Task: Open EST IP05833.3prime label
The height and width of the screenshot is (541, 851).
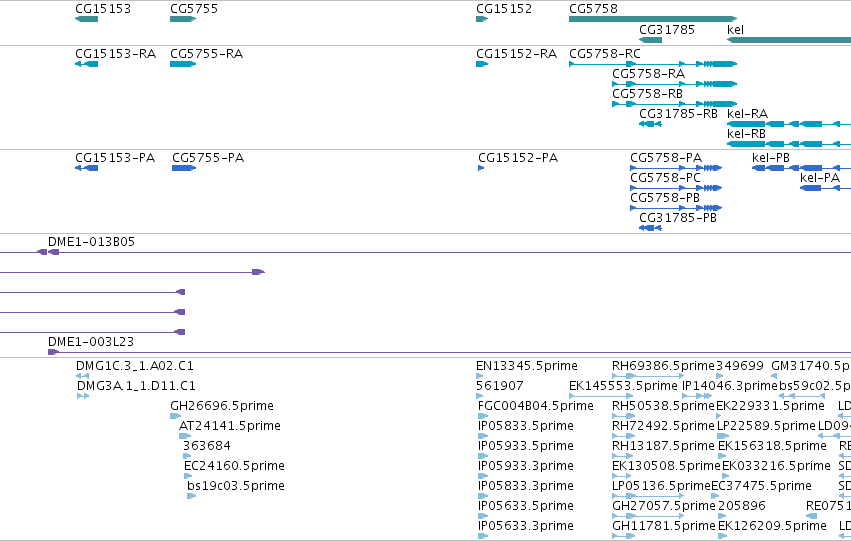Action: [526, 486]
